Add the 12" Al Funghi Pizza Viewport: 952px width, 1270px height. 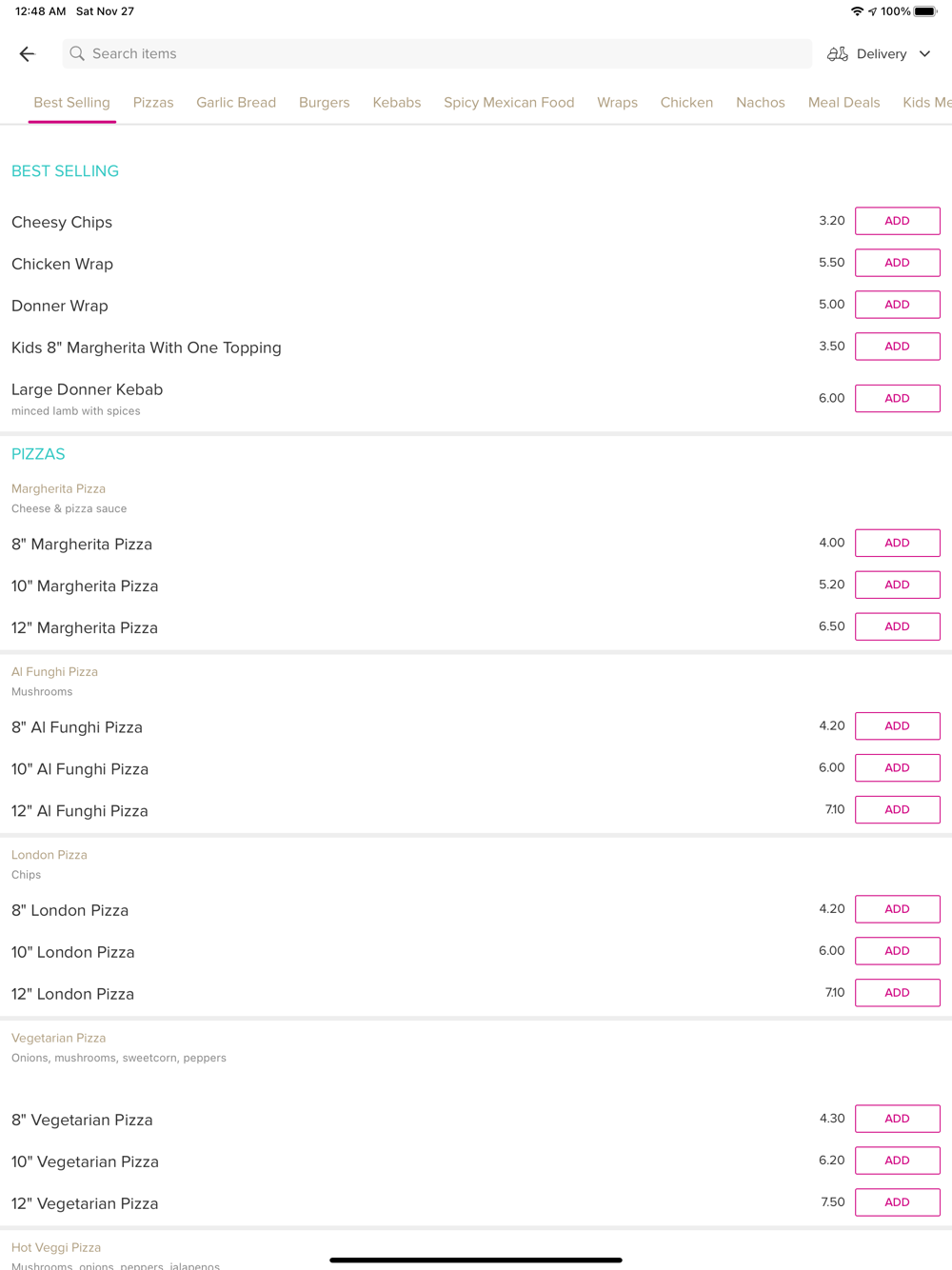pos(898,810)
